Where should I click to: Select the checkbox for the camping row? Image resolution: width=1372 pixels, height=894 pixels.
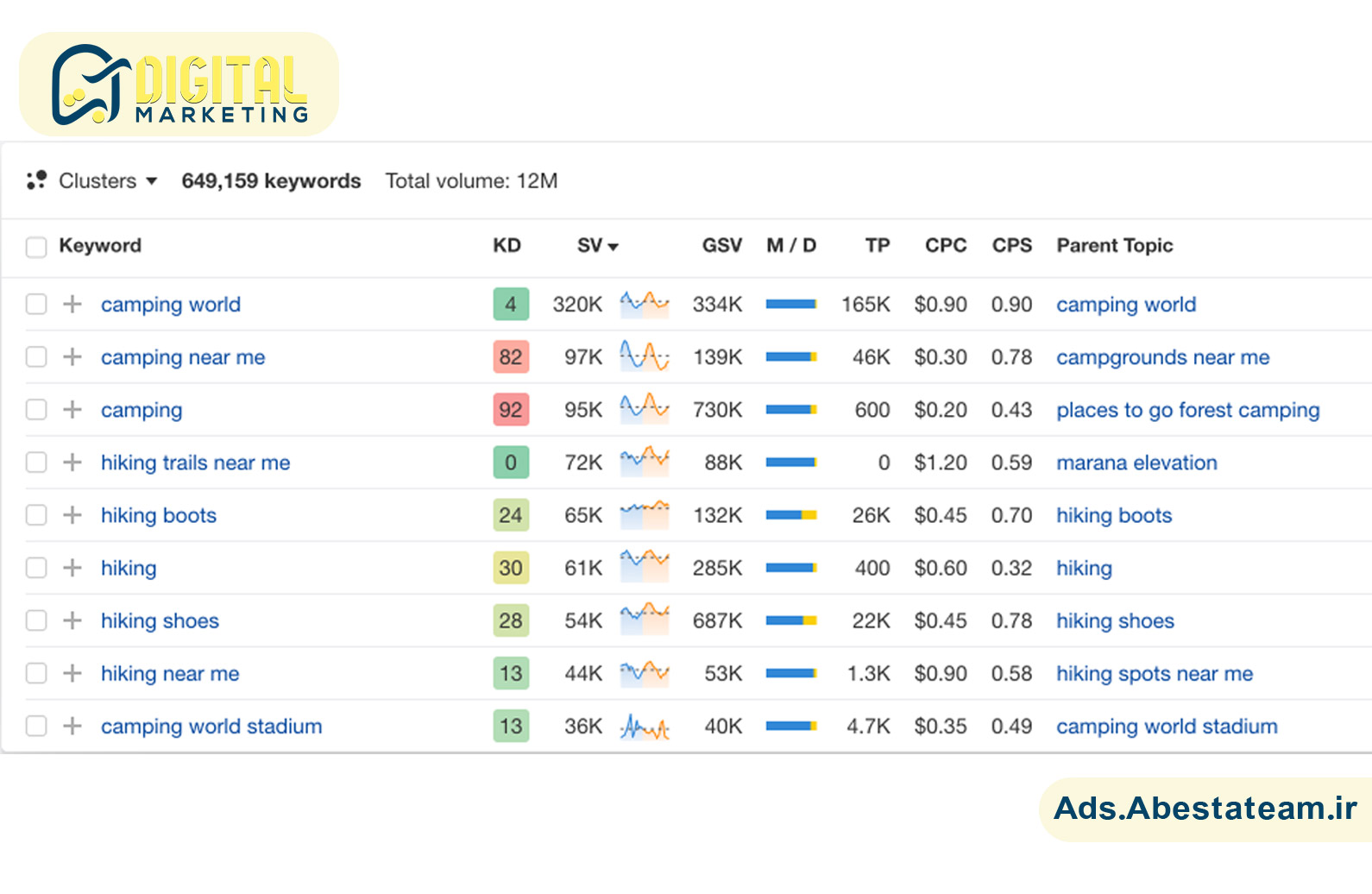36,409
